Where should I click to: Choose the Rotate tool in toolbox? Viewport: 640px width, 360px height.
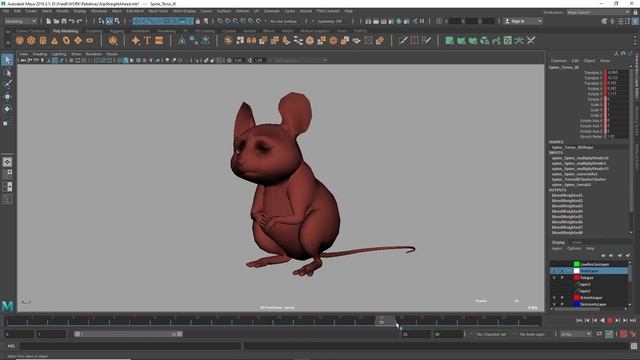pyautogui.click(x=7, y=109)
